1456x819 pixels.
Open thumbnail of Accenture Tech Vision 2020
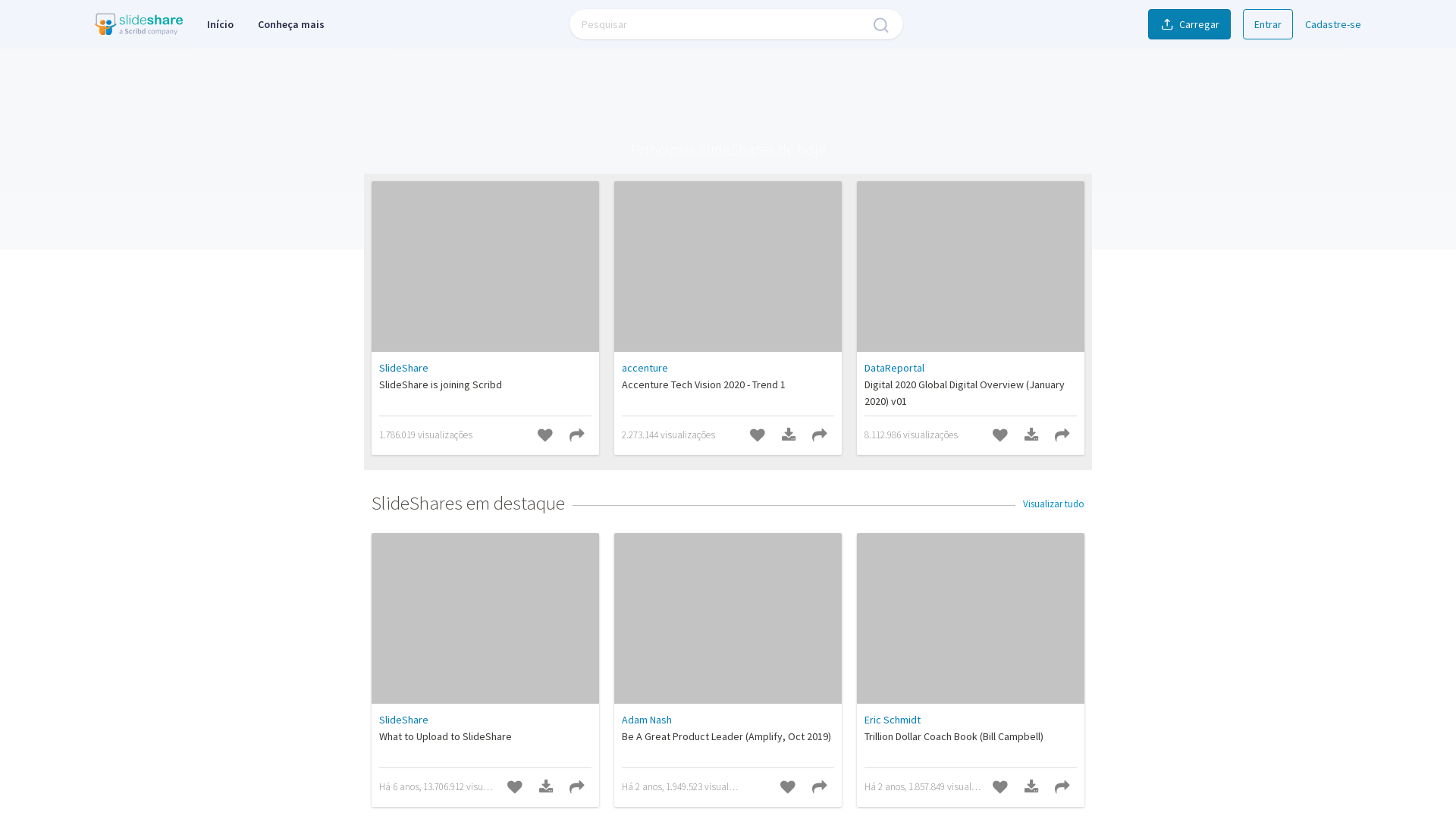tap(728, 266)
